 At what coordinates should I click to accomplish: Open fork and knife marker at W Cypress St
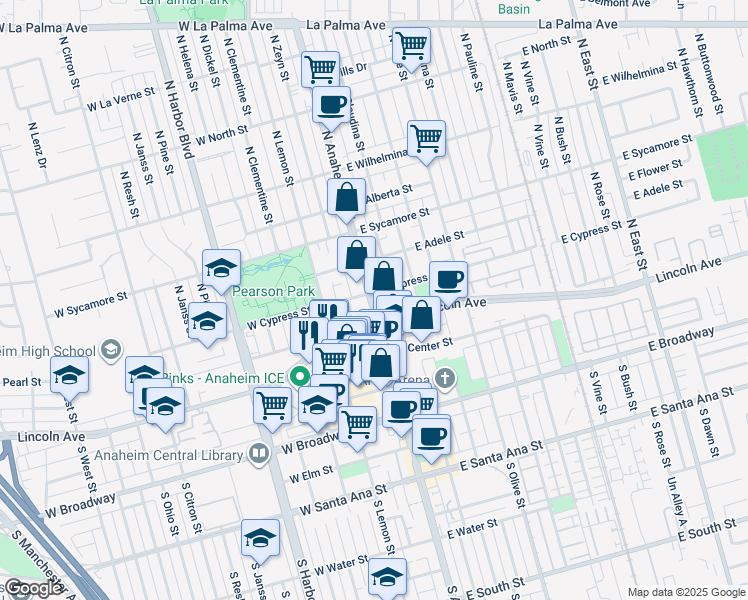pyautogui.click(x=329, y=311)
